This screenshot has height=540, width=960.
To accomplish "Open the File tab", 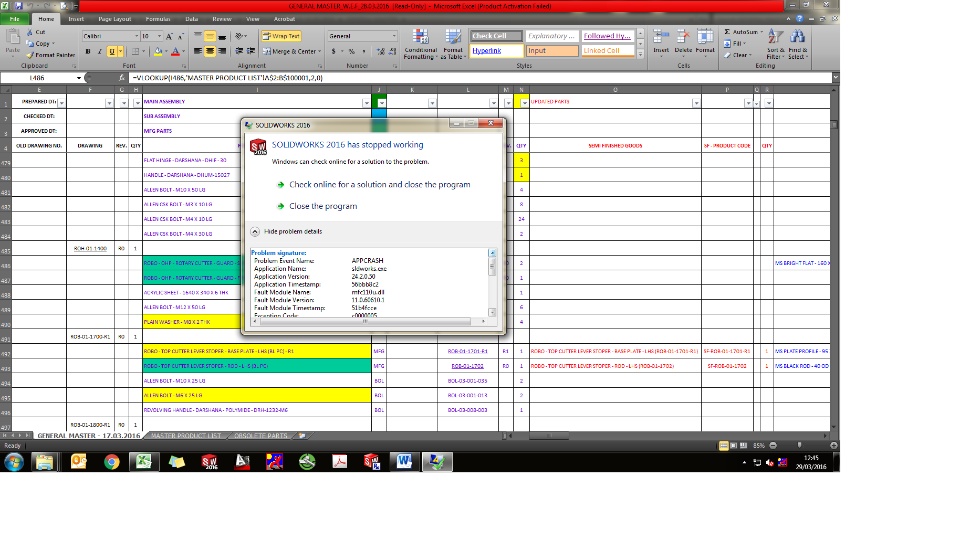I will [14, 19].
